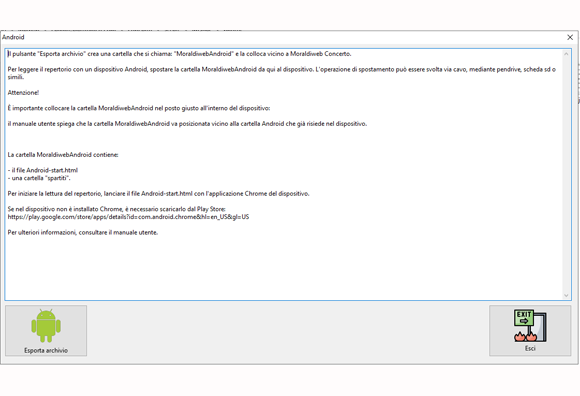The width and height of the screenshot is (580, 396).
Task: Click the line 'Per iniziare la lettura del repertorio'
Action: click(x=158, y=194)
